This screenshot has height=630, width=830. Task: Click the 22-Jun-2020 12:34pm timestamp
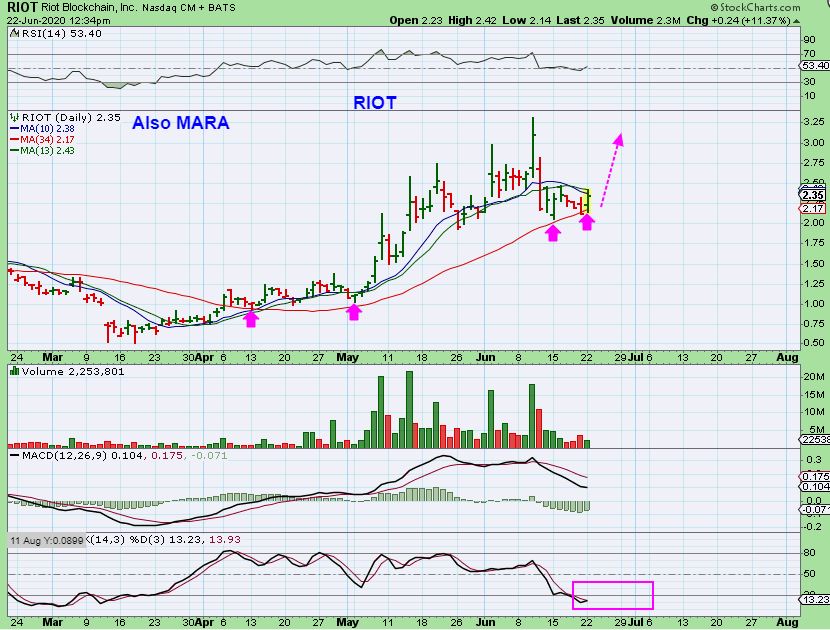pyautogui.click(x=59, y=21)
